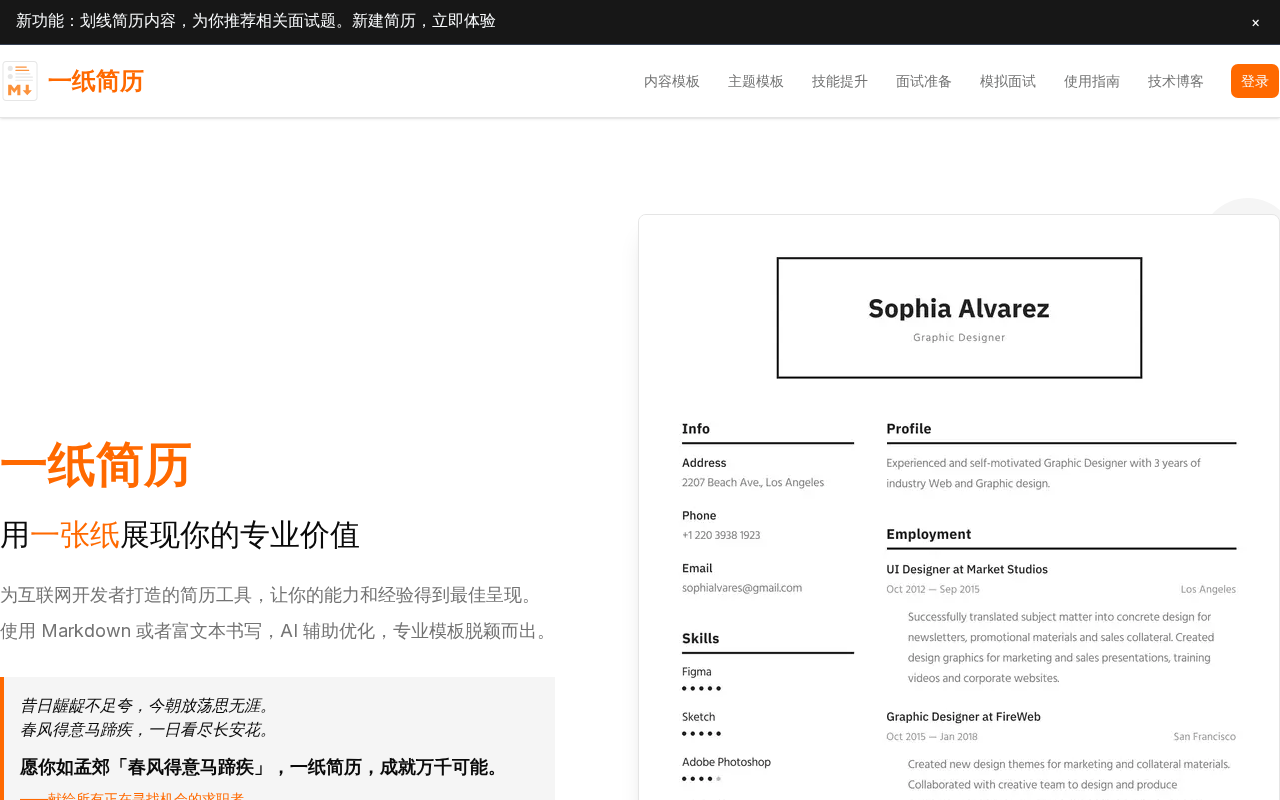Click the Experienced and self-motivated profile paragraph

coord(1043,473)
